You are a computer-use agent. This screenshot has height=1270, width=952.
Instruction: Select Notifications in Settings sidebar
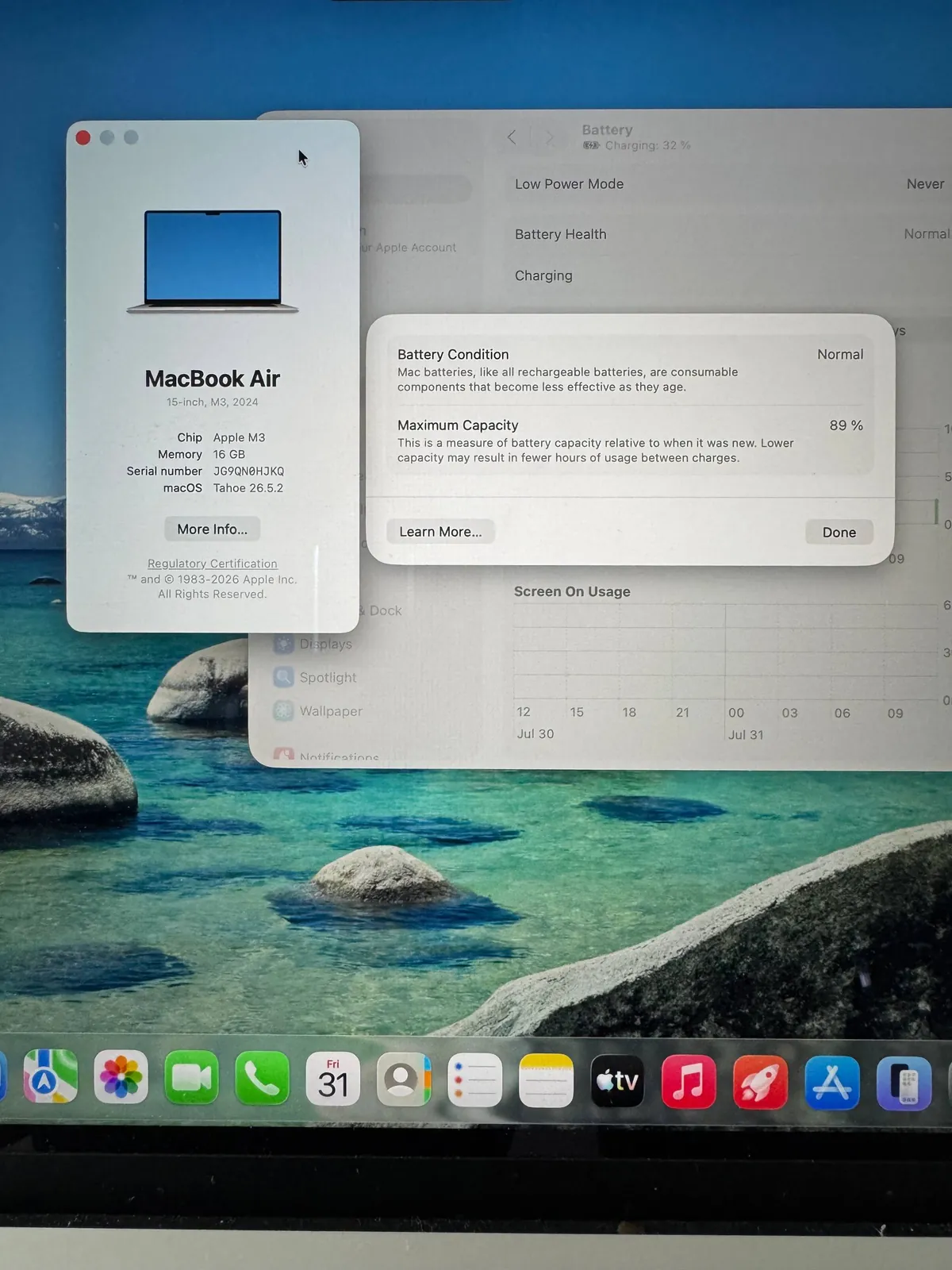click(x=326, y=756)
